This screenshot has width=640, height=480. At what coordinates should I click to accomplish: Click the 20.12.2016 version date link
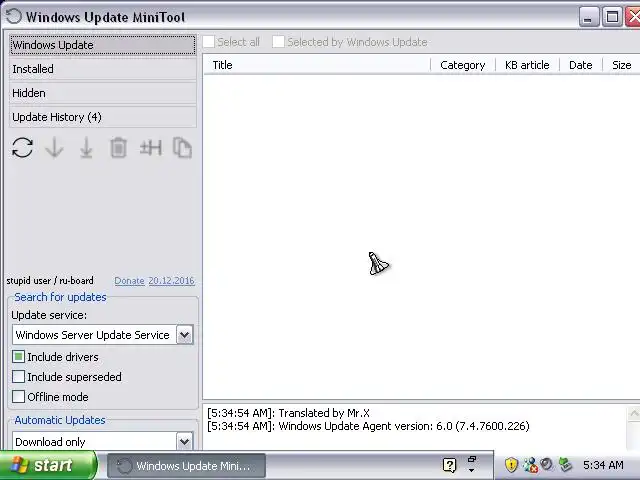pyautogui.click(x=171, y=281)
